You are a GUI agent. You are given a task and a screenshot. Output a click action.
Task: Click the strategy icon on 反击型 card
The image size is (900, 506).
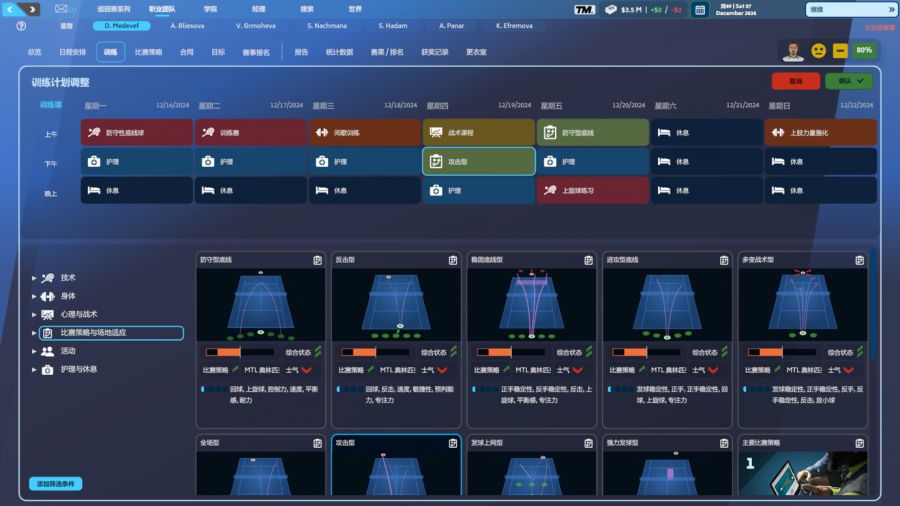[x=452, y=260]
